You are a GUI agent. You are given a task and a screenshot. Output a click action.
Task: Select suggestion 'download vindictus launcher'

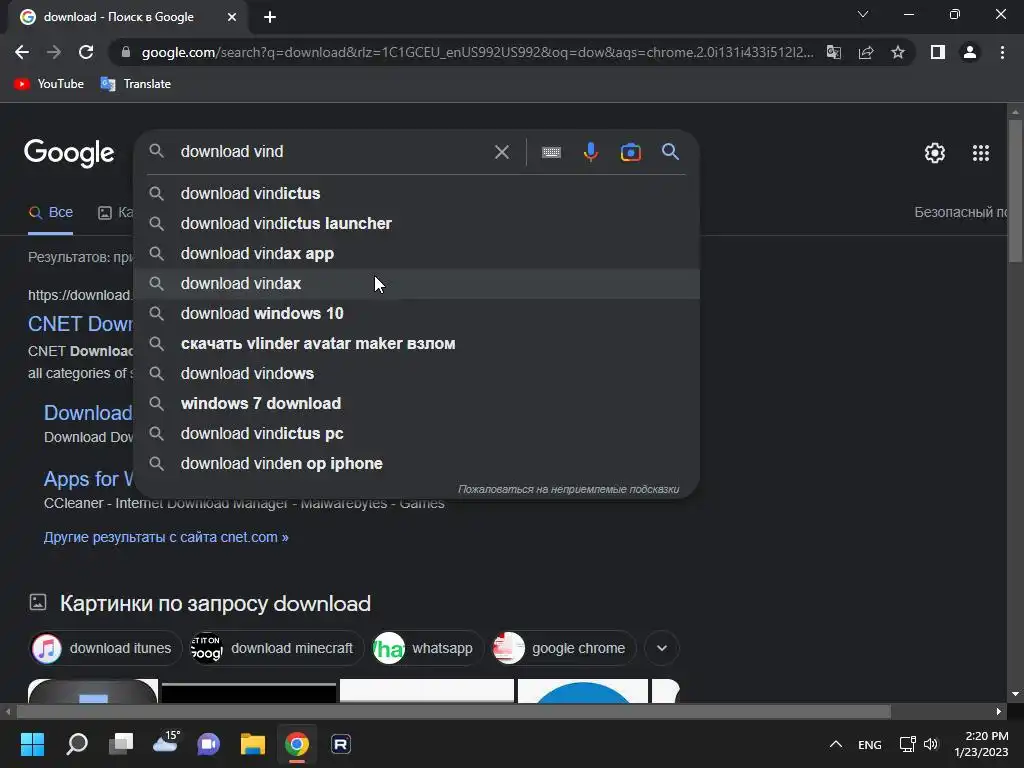coord(416,223)
